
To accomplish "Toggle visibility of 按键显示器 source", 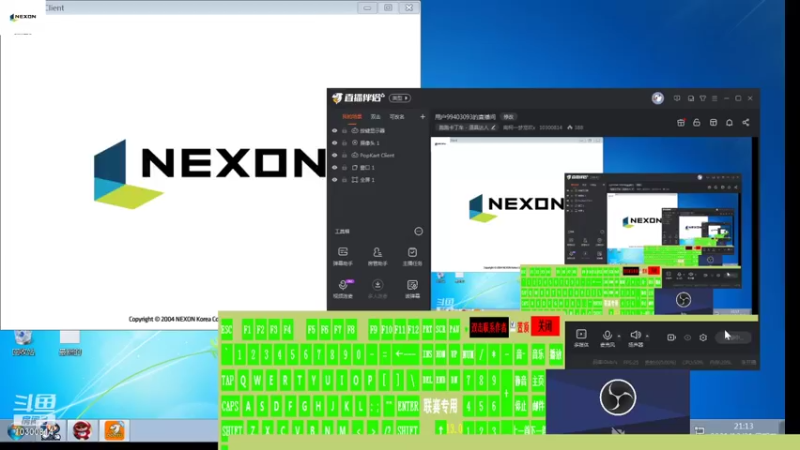I will click(335, 131).
